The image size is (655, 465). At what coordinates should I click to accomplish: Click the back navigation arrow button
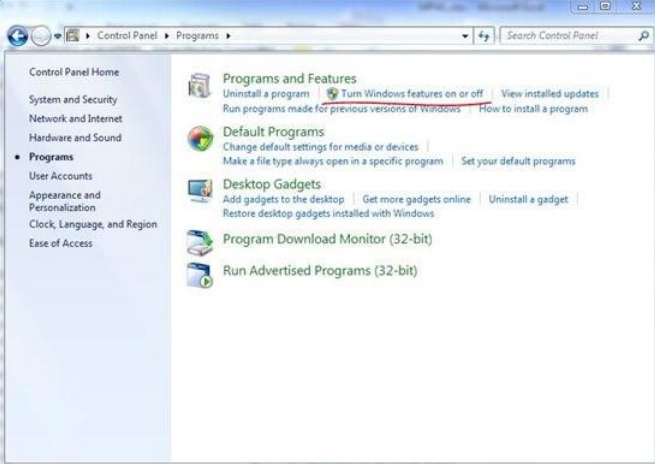(x=17, y=37)
